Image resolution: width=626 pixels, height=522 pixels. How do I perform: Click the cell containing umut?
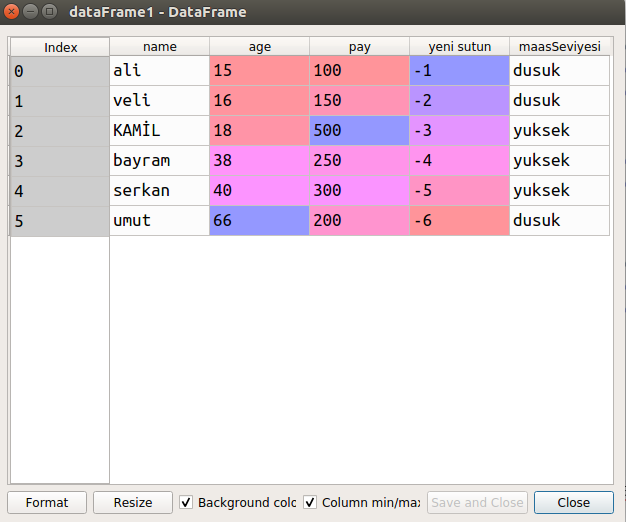160,220
